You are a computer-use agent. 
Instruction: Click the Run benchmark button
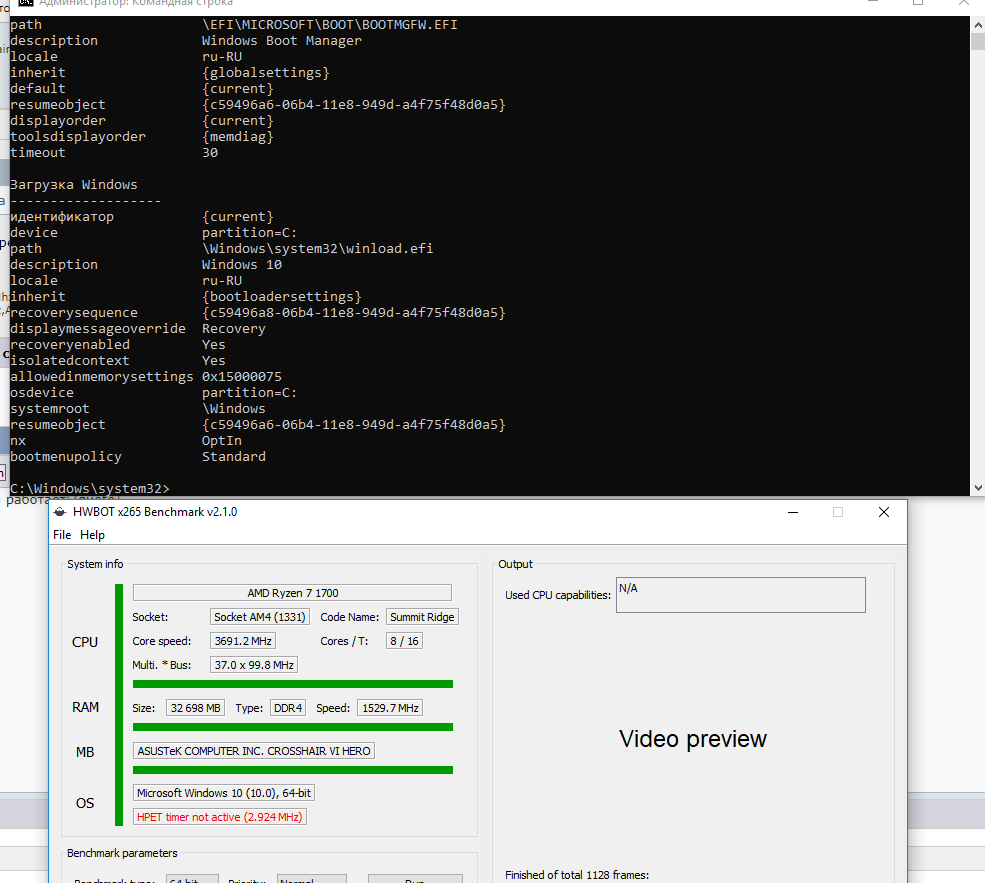tap(415, 879)
